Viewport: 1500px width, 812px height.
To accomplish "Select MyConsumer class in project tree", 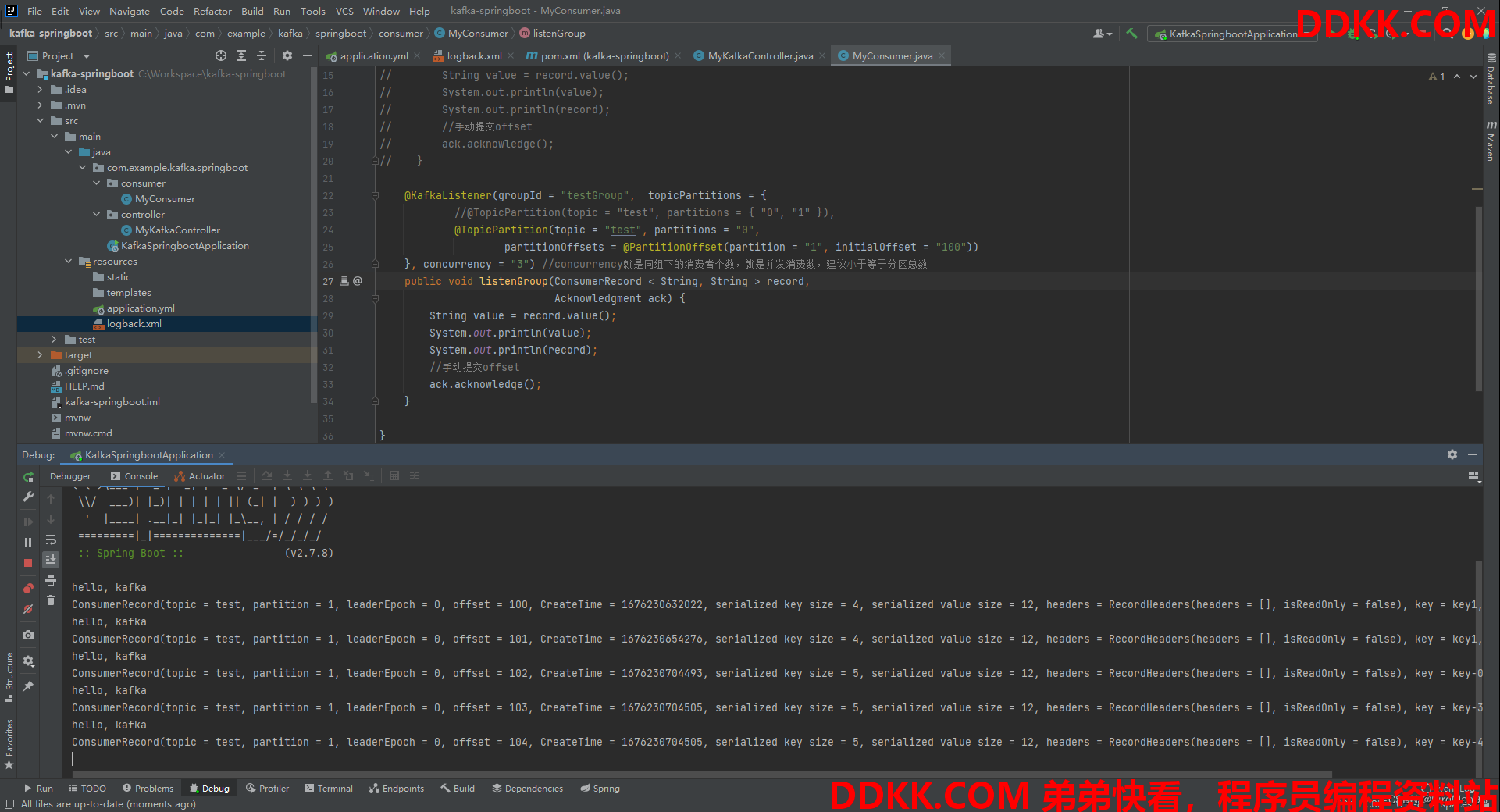I will pyautogui.click(x=165, y=198).
